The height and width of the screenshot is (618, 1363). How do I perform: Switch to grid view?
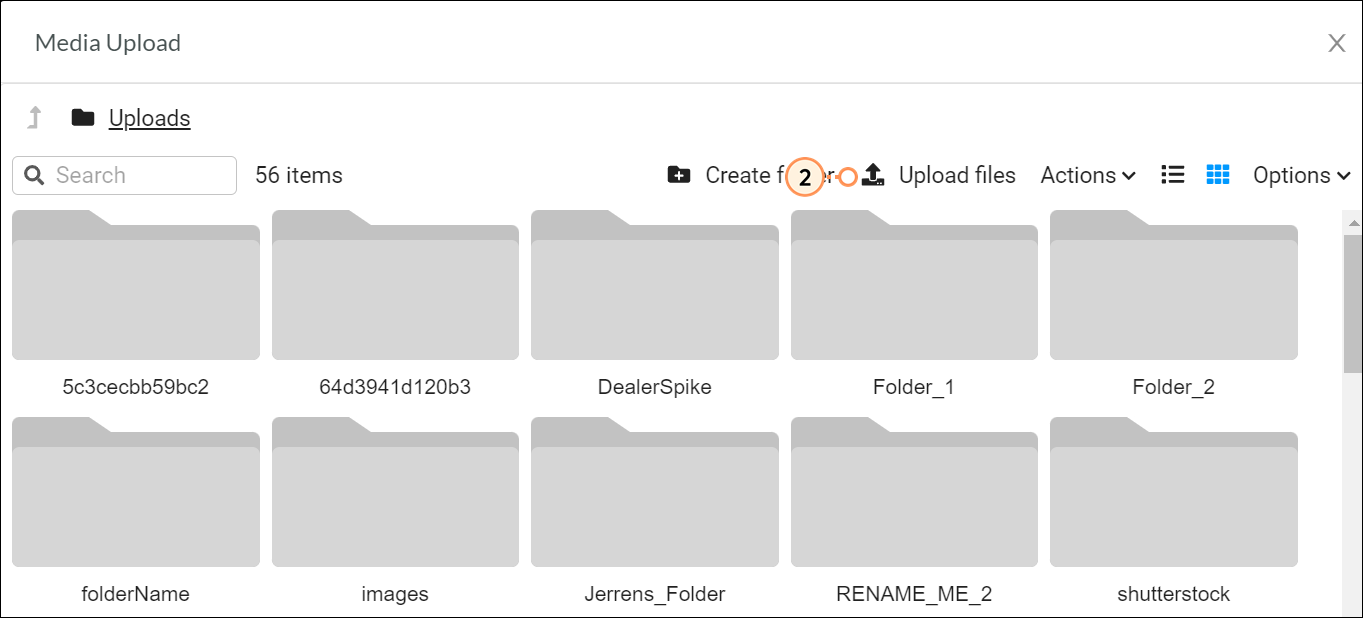[1217, 175]
